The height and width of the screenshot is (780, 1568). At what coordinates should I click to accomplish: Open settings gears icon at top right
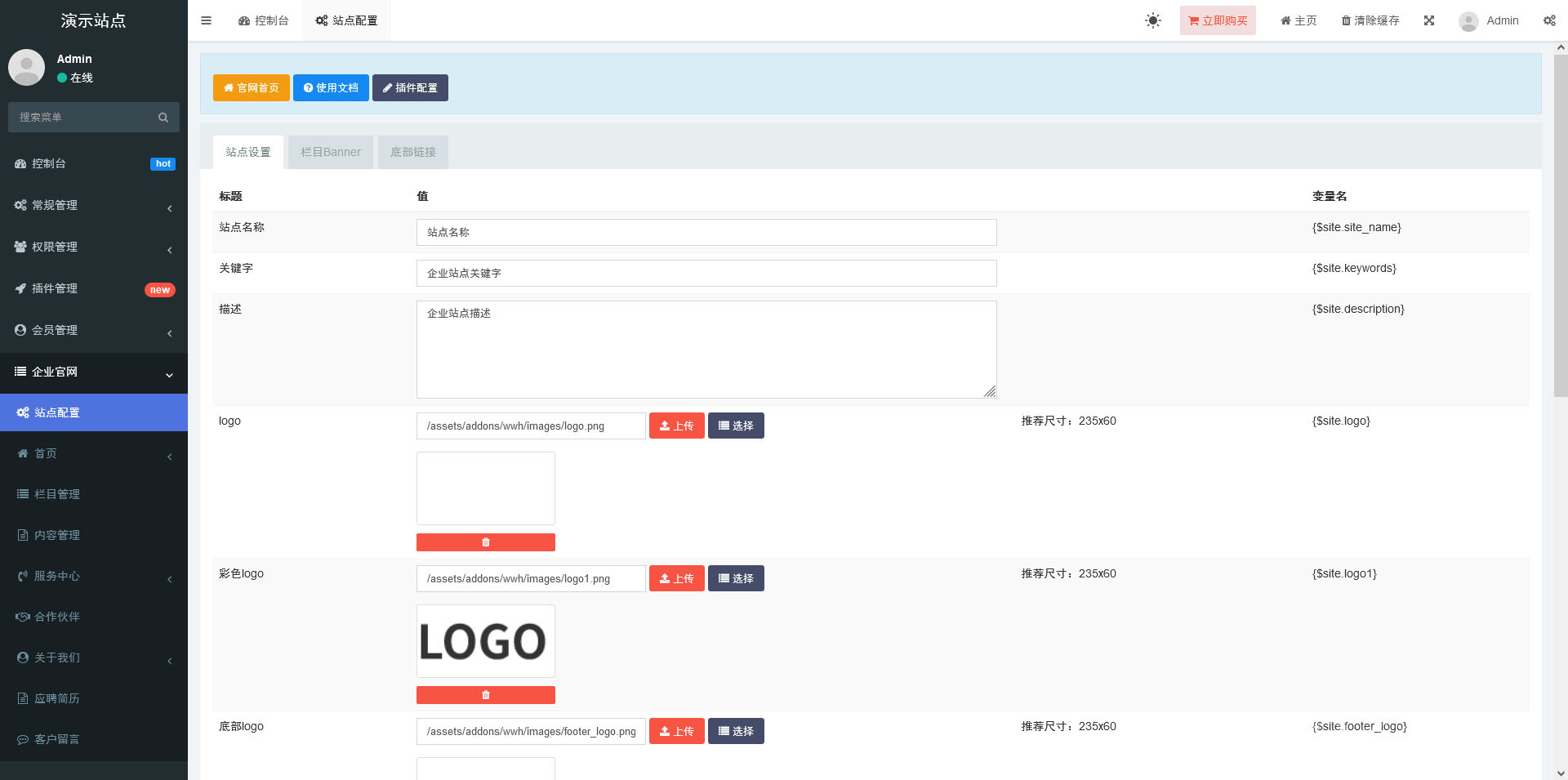point(1548,20)
